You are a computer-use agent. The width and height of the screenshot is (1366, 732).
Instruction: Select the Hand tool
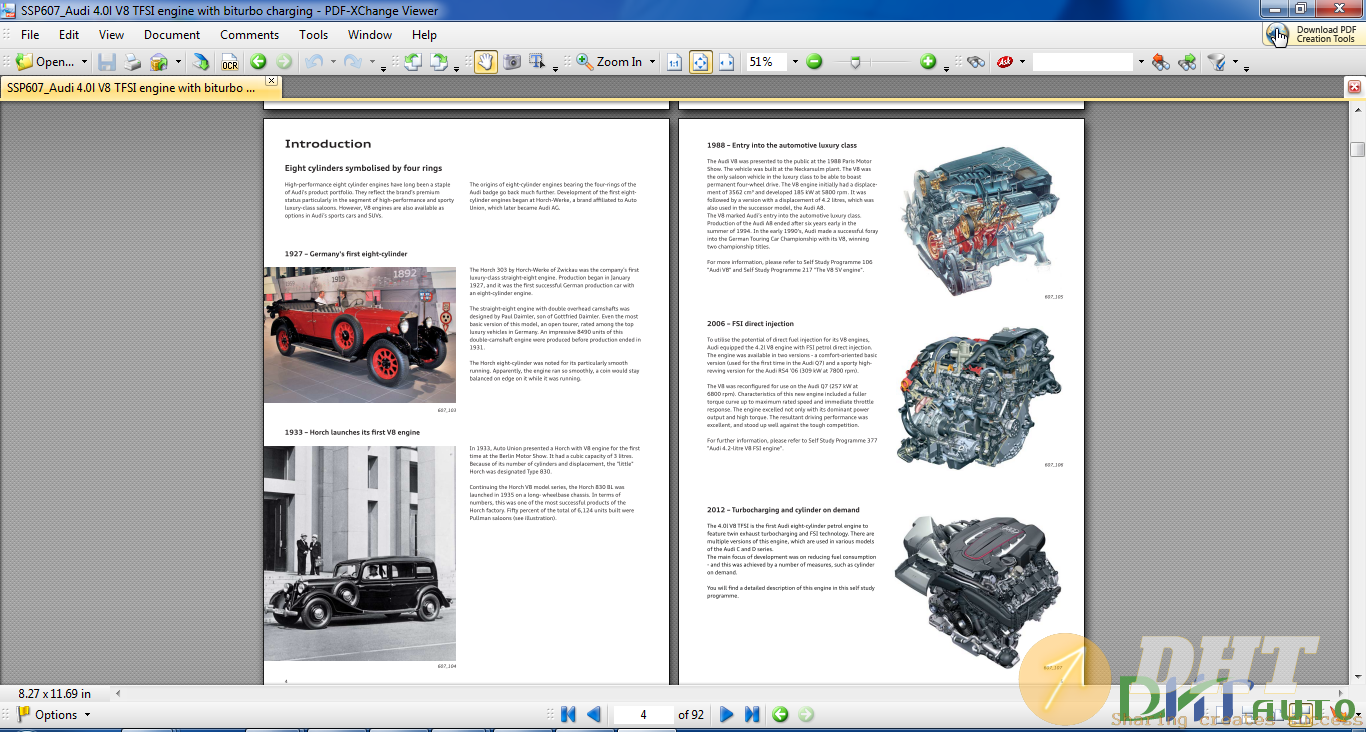click(486, 62)
